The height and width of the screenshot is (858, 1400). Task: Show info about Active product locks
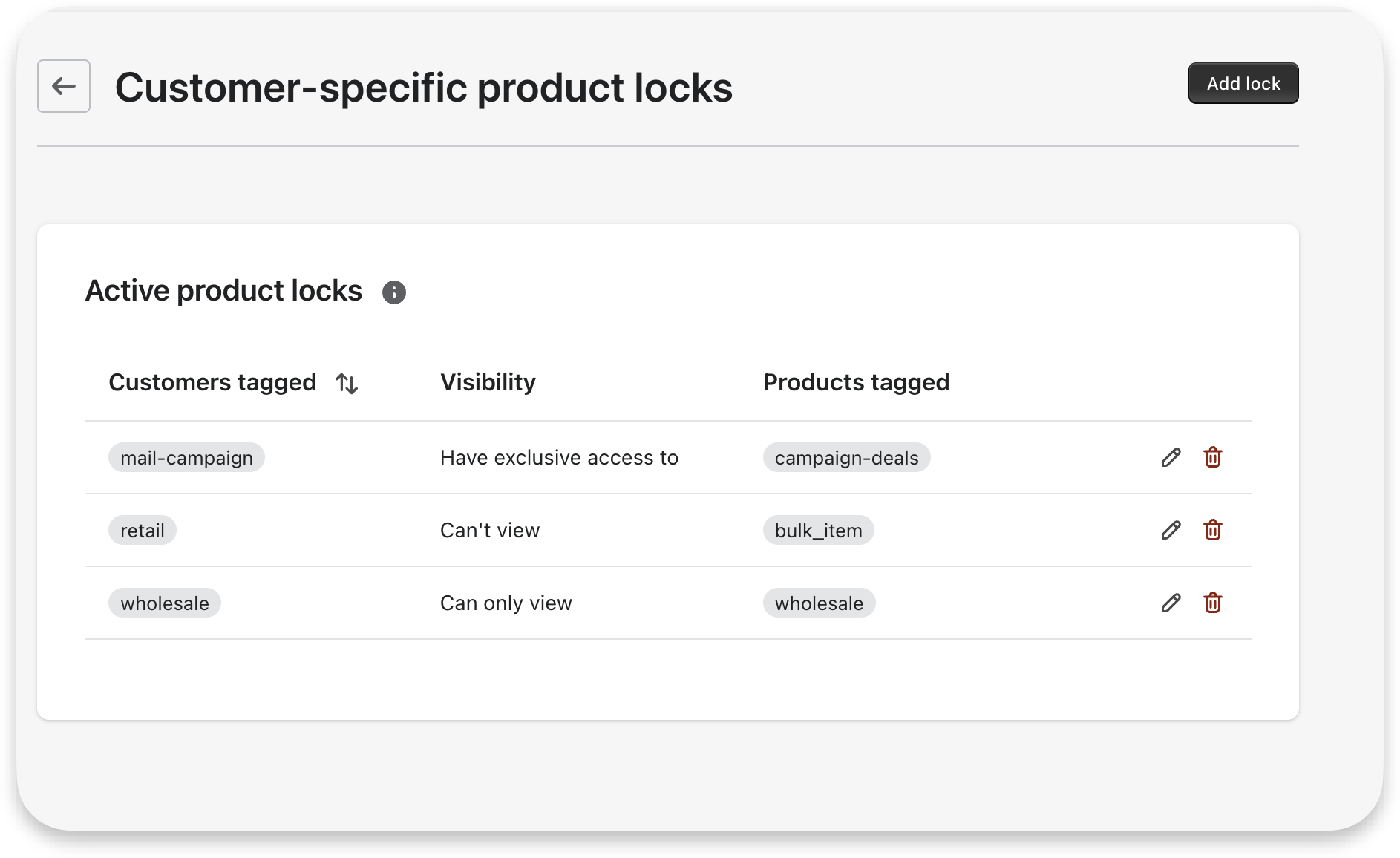click(x=394, y=292)
